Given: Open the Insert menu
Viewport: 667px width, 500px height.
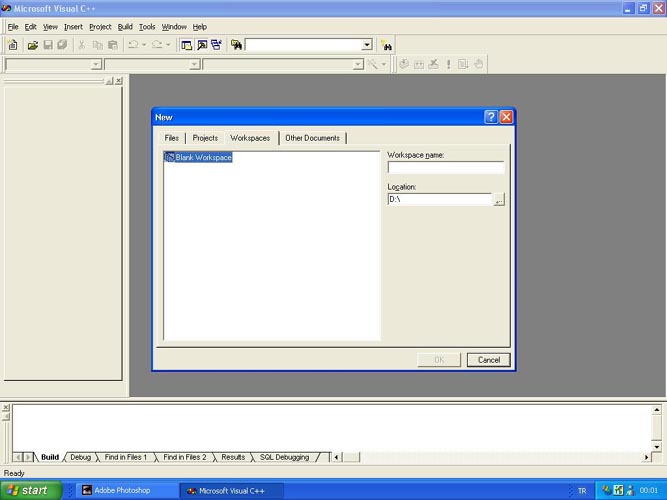Looking at the screenshot, I should point(73,27).
